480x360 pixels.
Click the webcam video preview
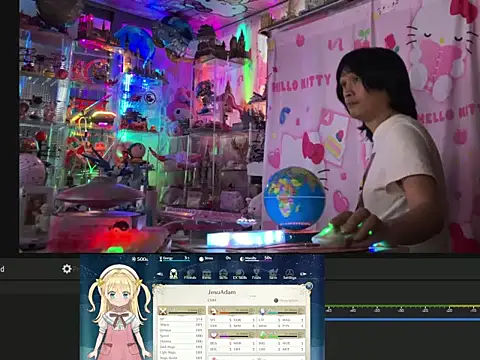click(249, 126)
